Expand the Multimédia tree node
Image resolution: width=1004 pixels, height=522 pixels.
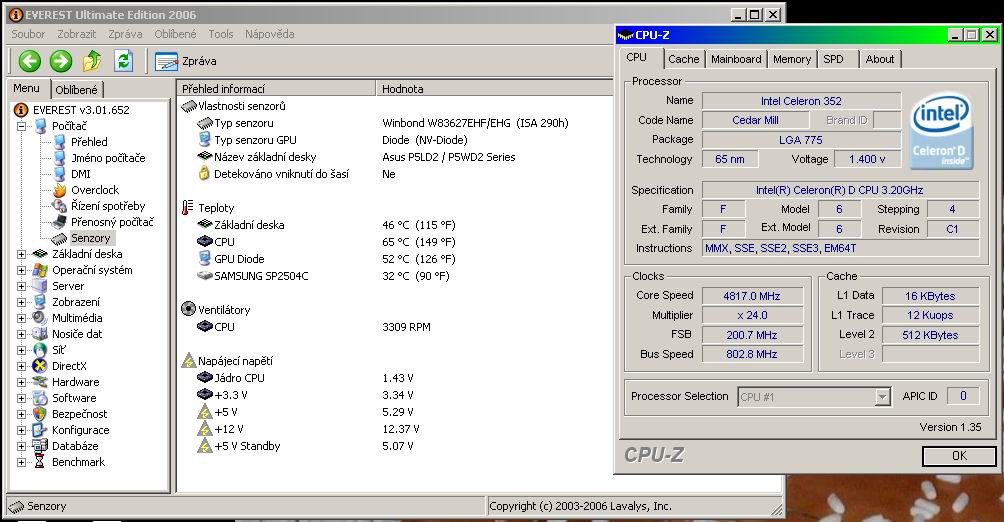tap(22, 318)
